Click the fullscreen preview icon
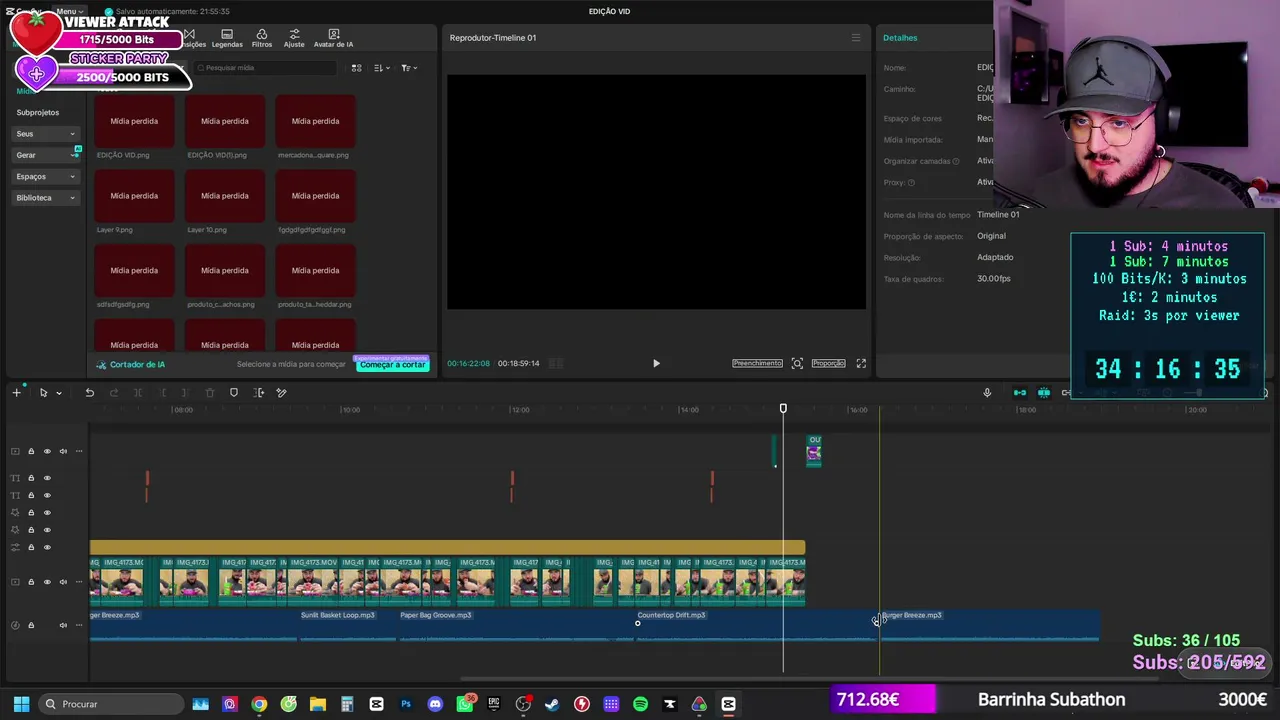Viewport: 1280px width, 720px height. click(x=861, y=363)
